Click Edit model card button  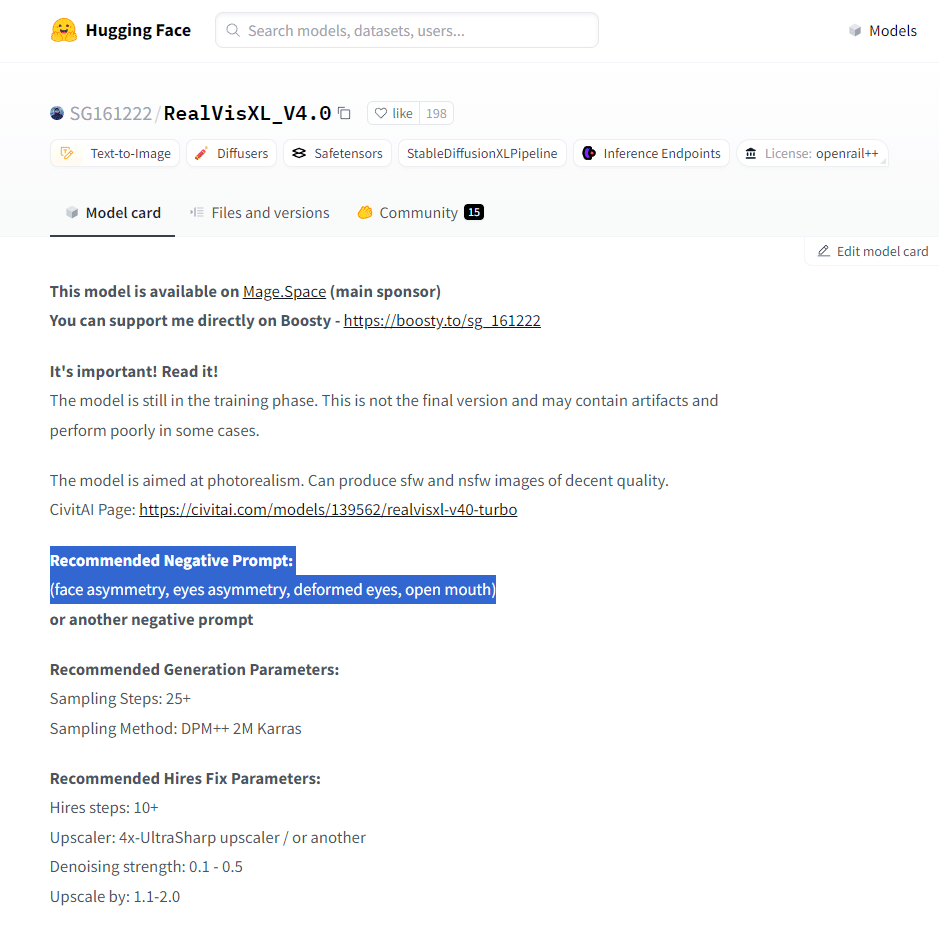click(x=872, y=251)
